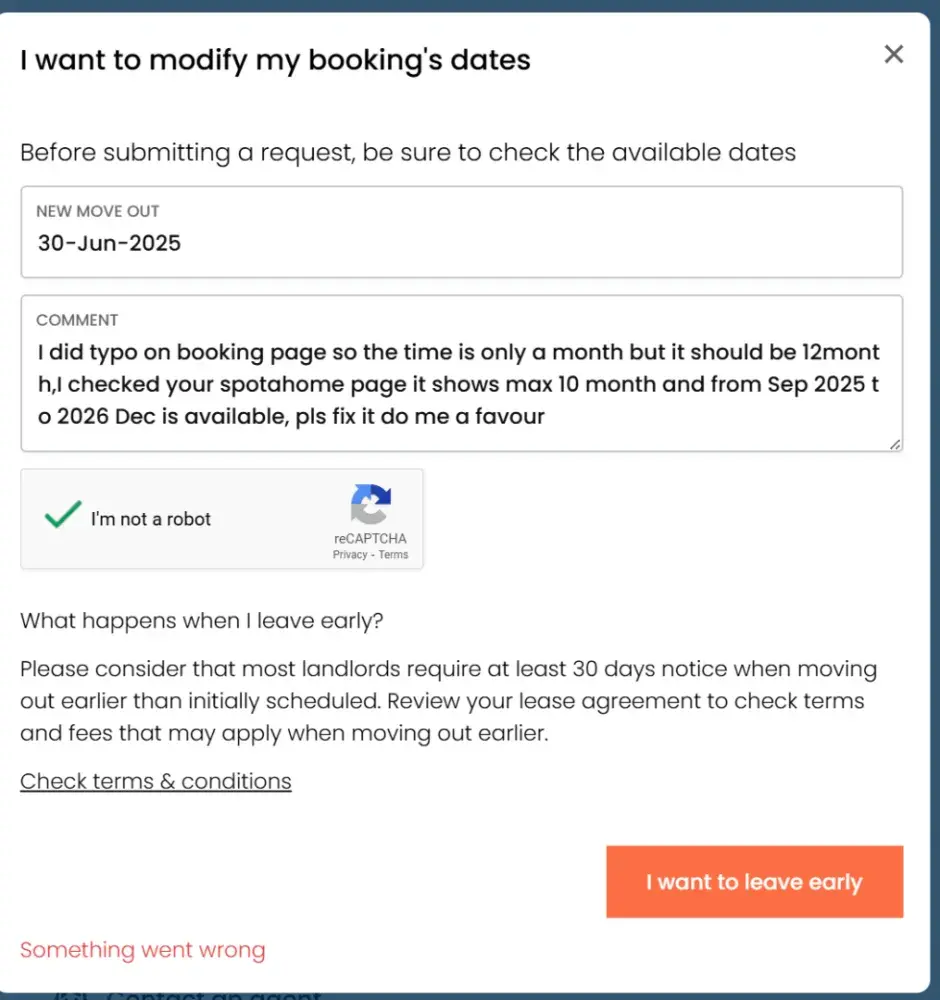This screenshot has height=1000, width=940.
Task: Click the NEW MOVE OUT field label
Action: point(98,211)
